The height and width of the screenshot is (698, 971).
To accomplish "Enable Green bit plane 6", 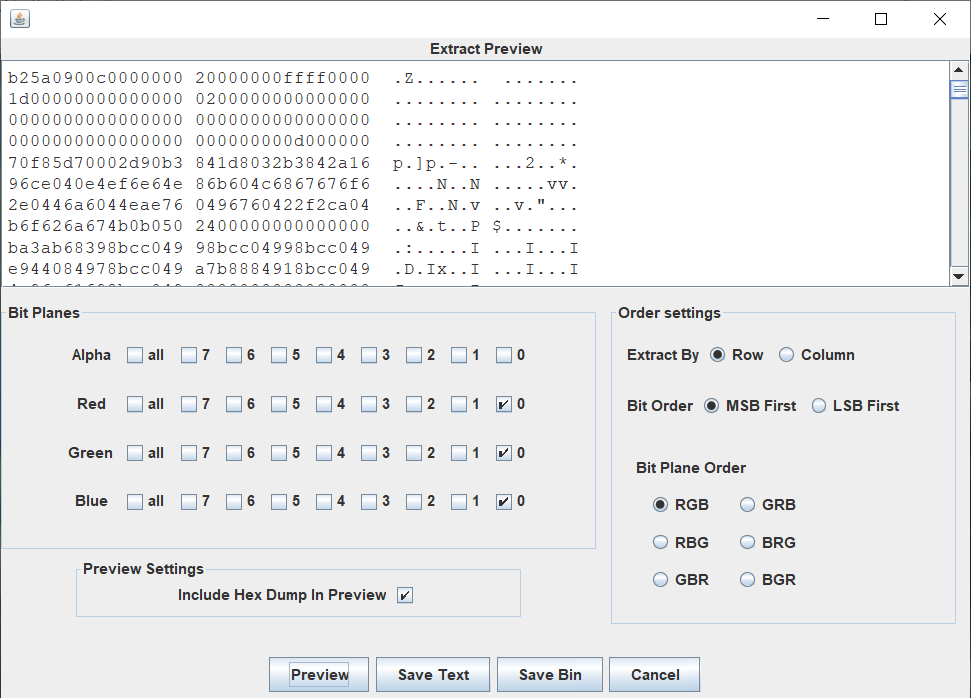I will [233, 453].
